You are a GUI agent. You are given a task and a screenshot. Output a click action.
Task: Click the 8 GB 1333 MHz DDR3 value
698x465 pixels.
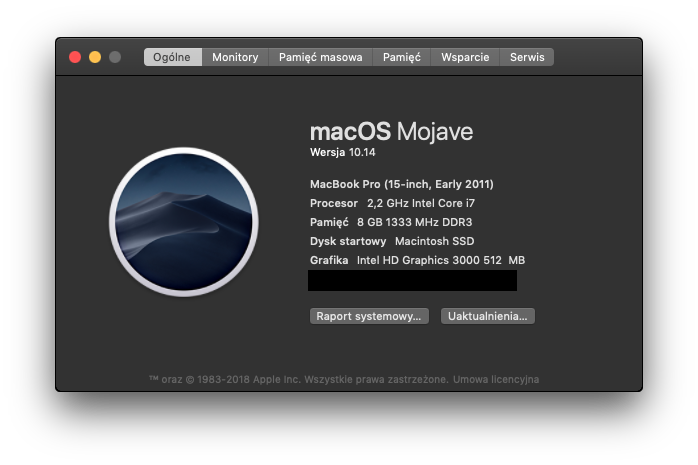tap(414, 222)
